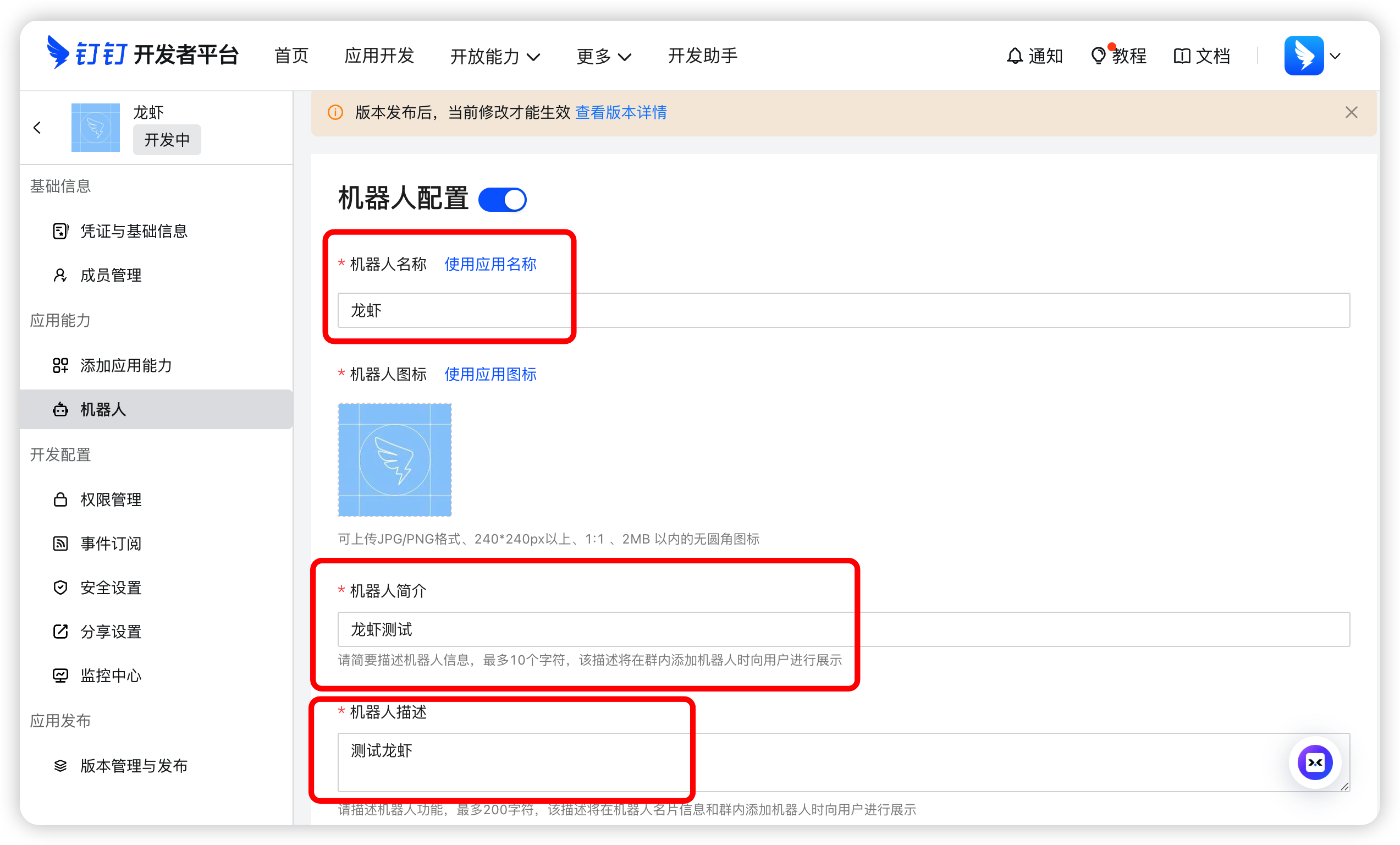Screen dimensions: 1400x845
Task: Switch to the 首页 menu item
Action: 291,56
